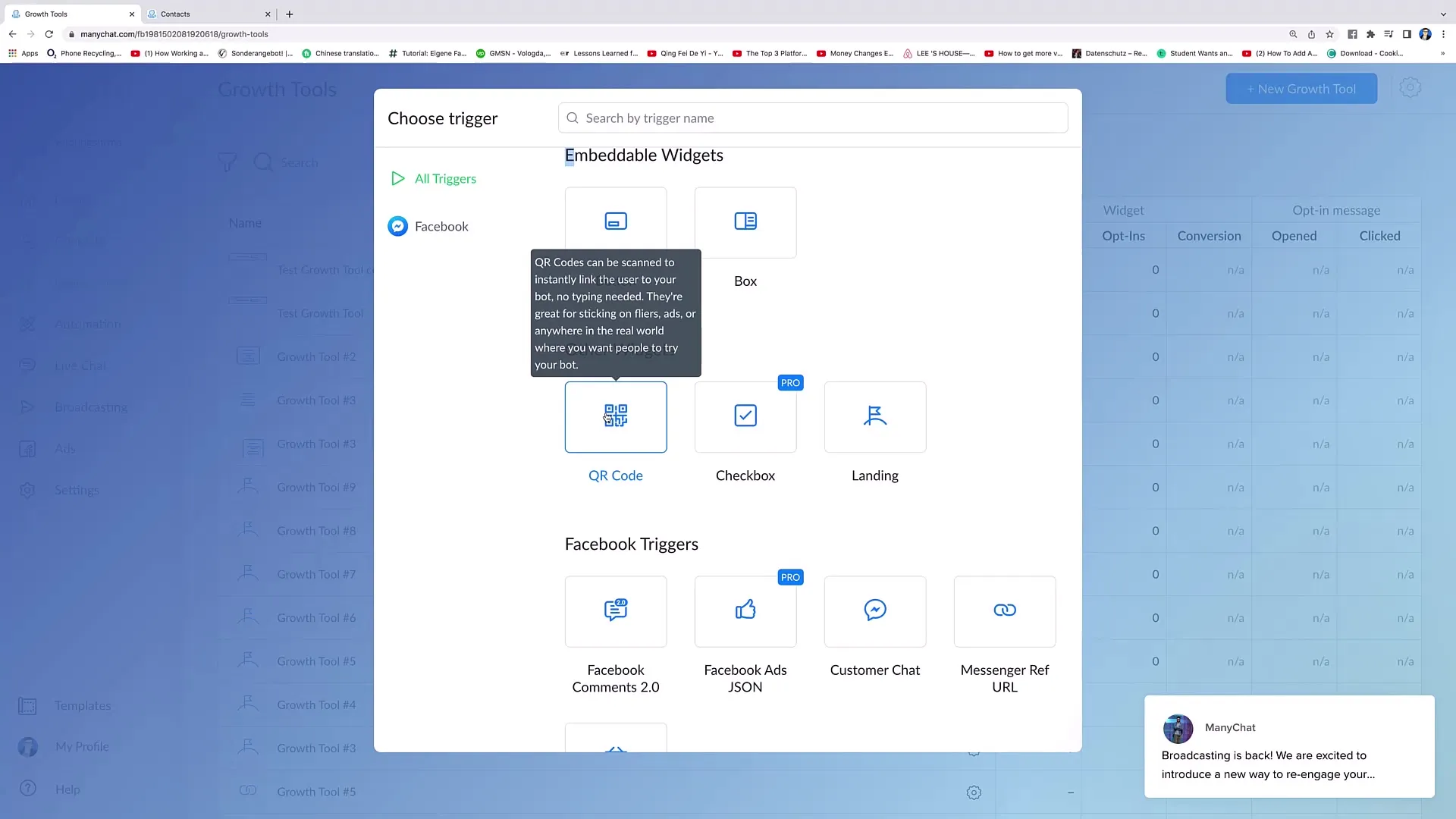
Task: Click the Search by trigger name field
Action: click(x=814, y=117)
